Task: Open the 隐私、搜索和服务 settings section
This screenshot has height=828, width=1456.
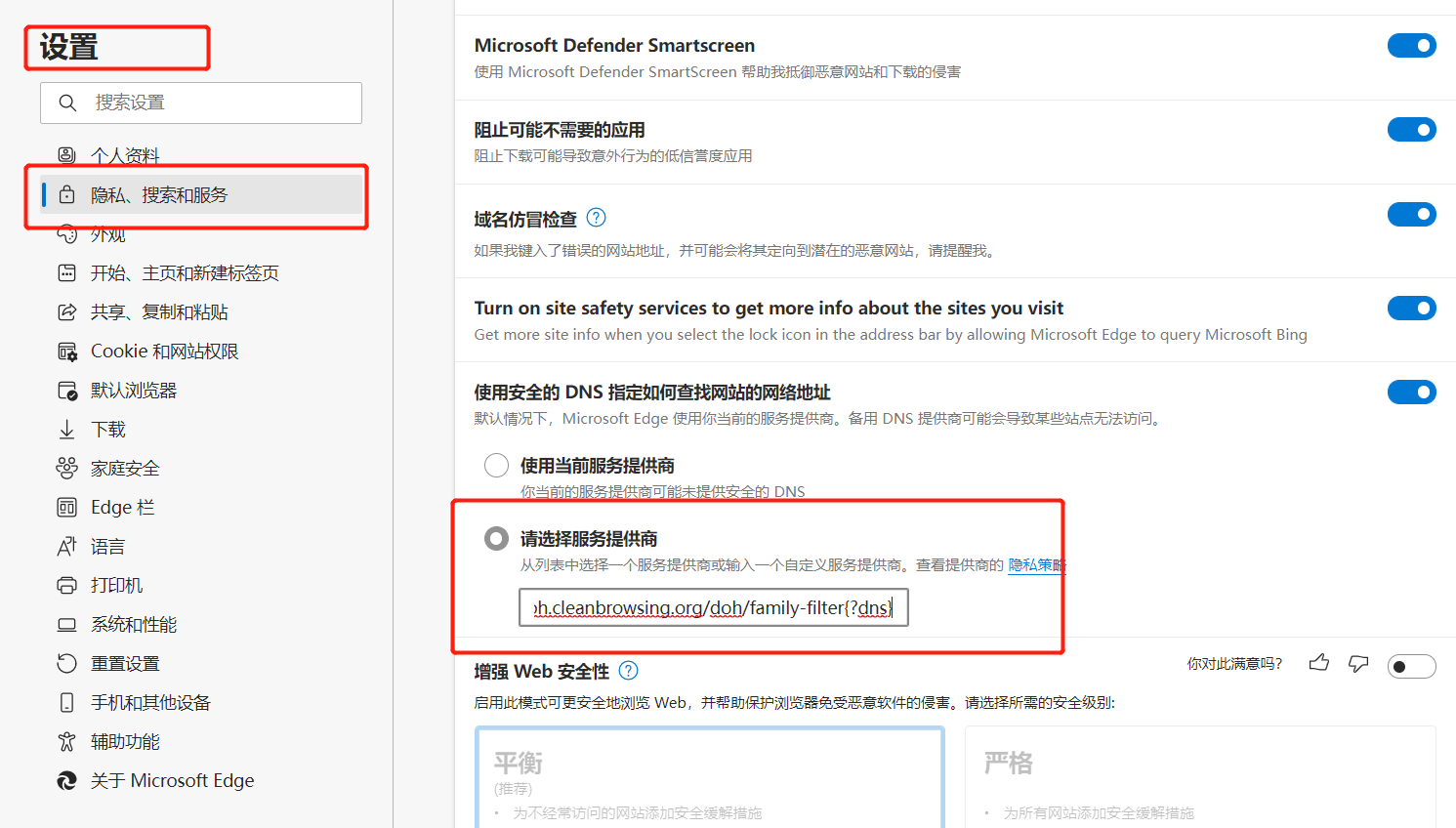Action: point(201,194)
